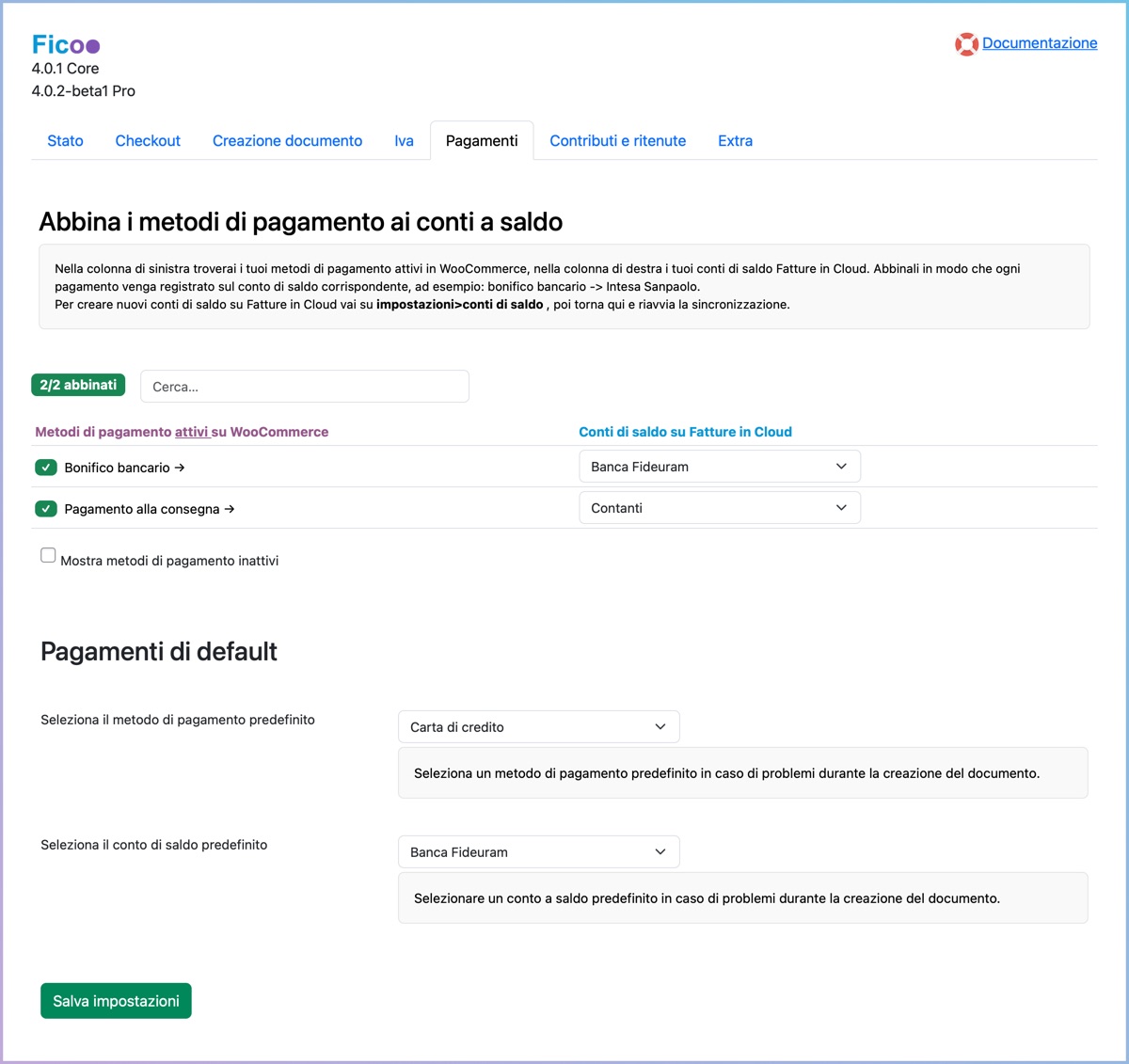Image resolution: width=1129 pixels, height=1064 pixels.
Task: Enable Mostra metodi di pagamento inattivi
Action: click(x=48, y=555)
